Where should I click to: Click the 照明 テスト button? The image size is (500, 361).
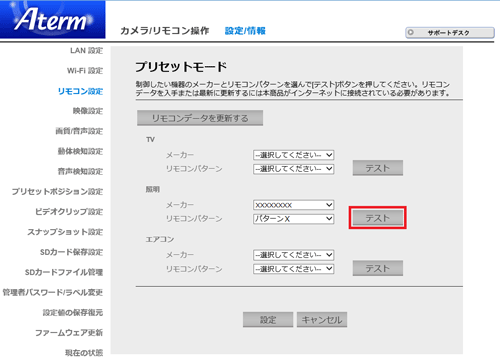[378, 218]
